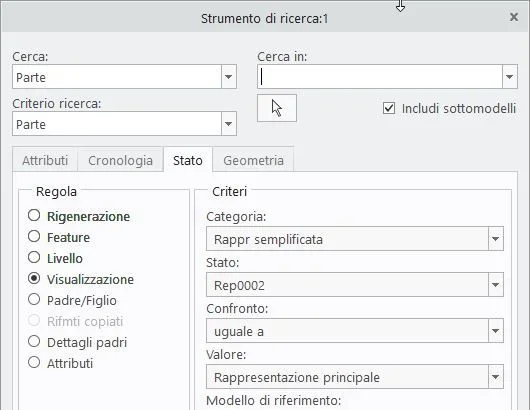Open the Cronologia tab

120,160
